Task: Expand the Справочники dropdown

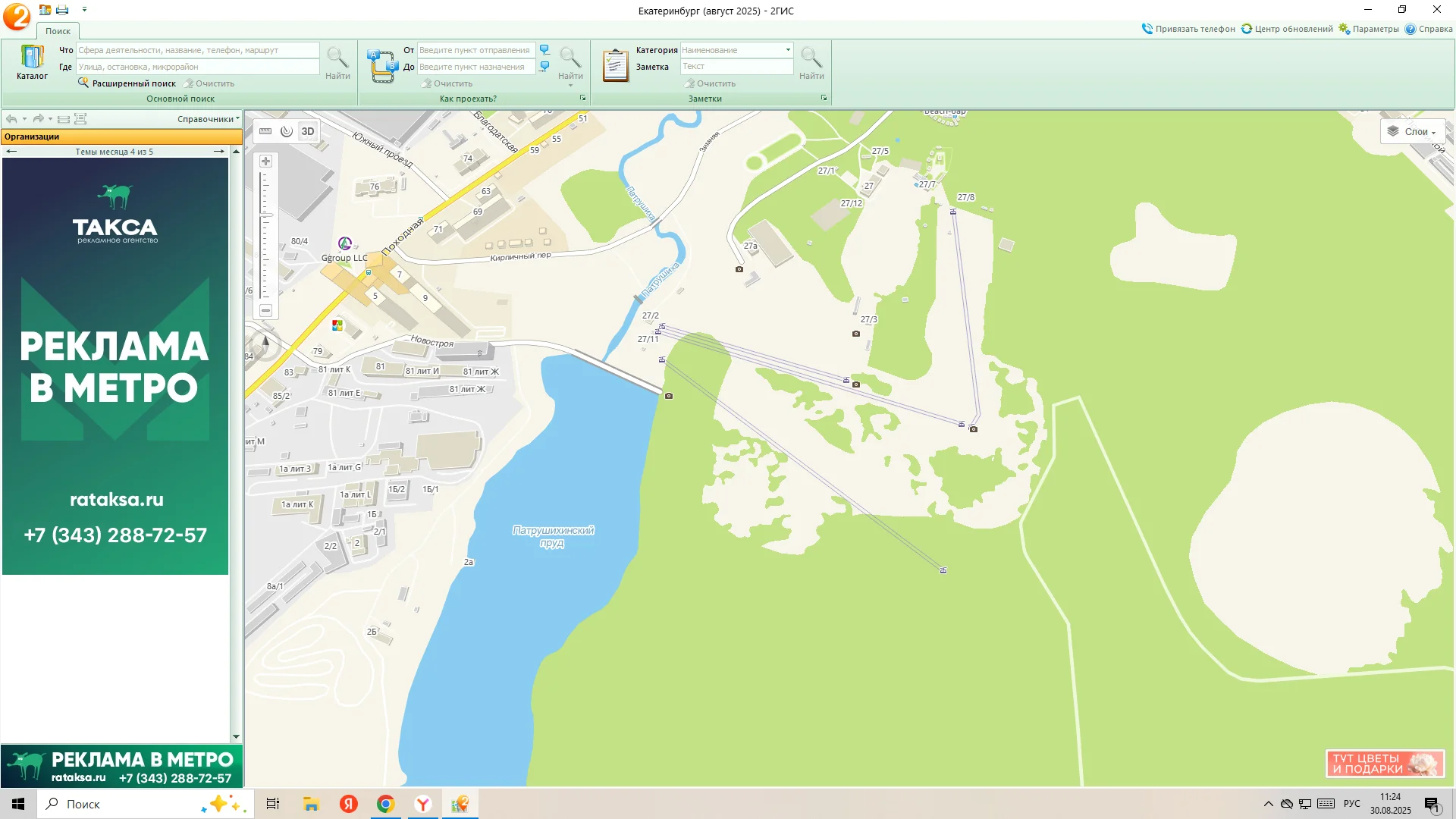Action: [x=208, y=119]
